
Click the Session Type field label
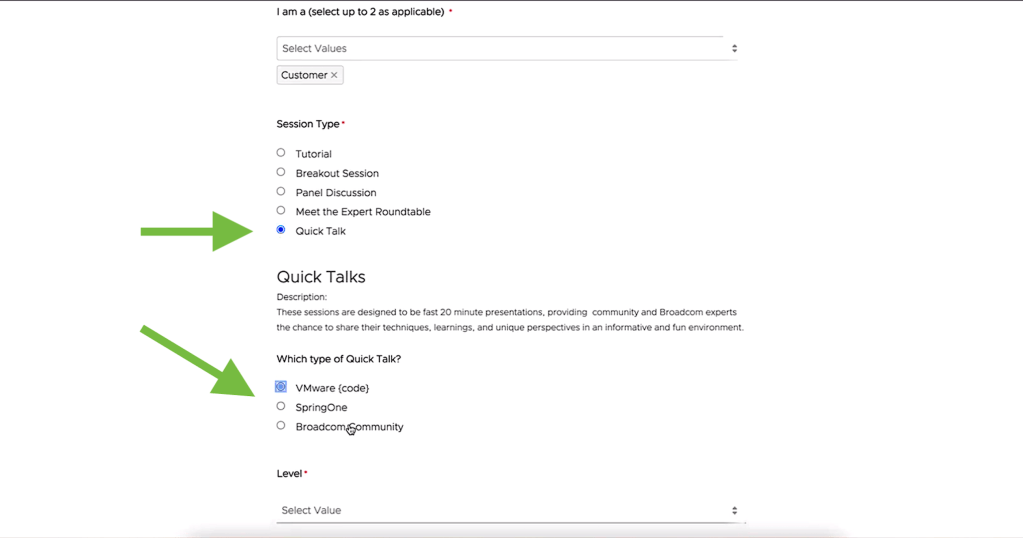point(308,124)
